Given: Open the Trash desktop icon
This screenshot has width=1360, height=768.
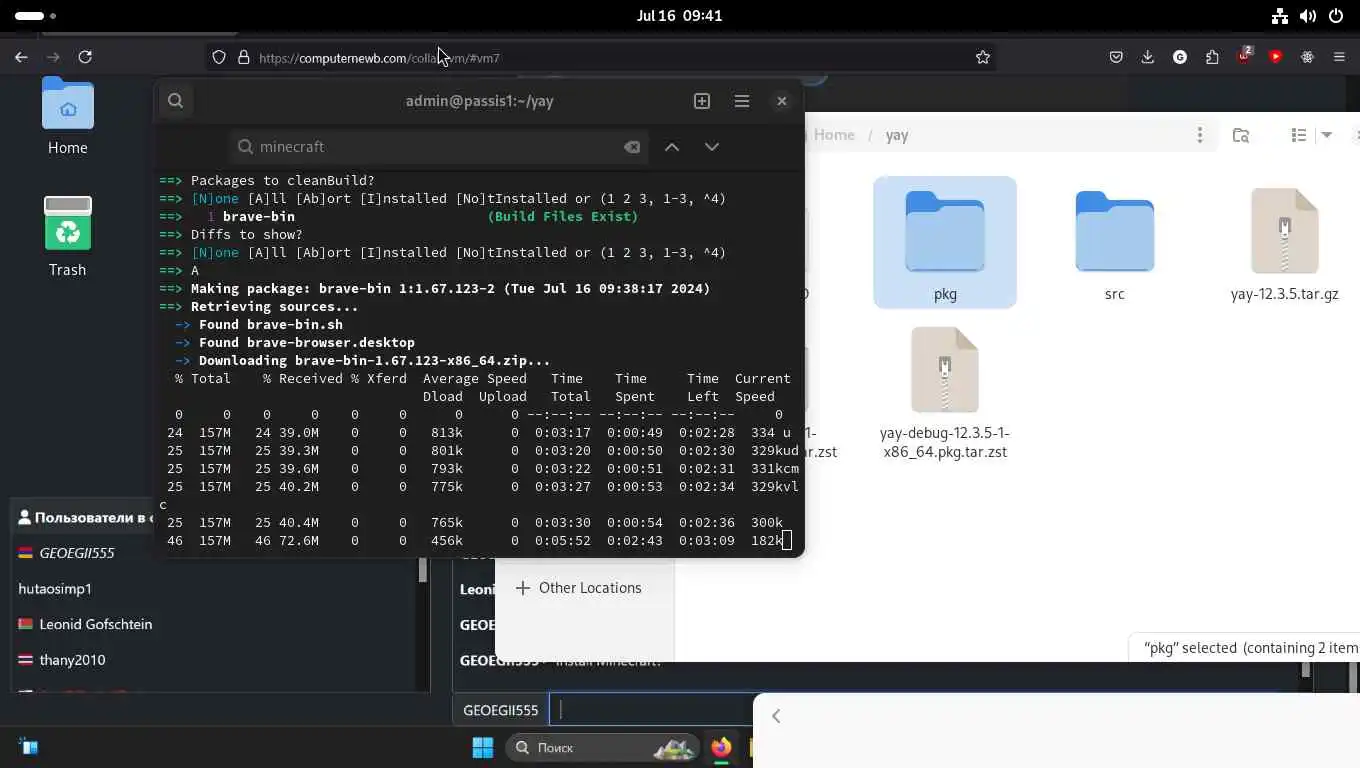Looking at the screenshot, I should coord(68,236).
